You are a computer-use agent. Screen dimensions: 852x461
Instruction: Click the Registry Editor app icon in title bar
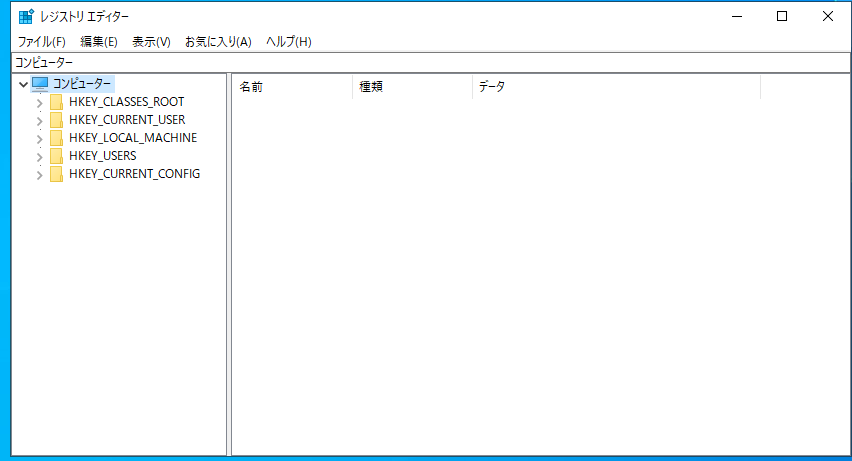pos(26,17)
